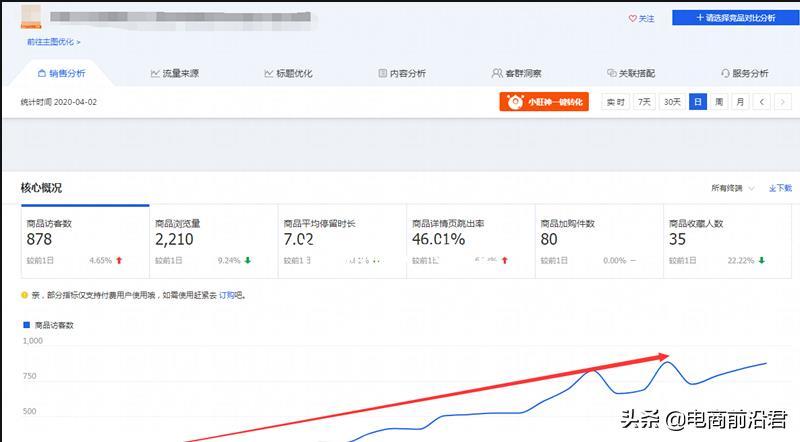Toggle the 商品访客数 chart legend
Screen dimensions: 800x442
48,325
